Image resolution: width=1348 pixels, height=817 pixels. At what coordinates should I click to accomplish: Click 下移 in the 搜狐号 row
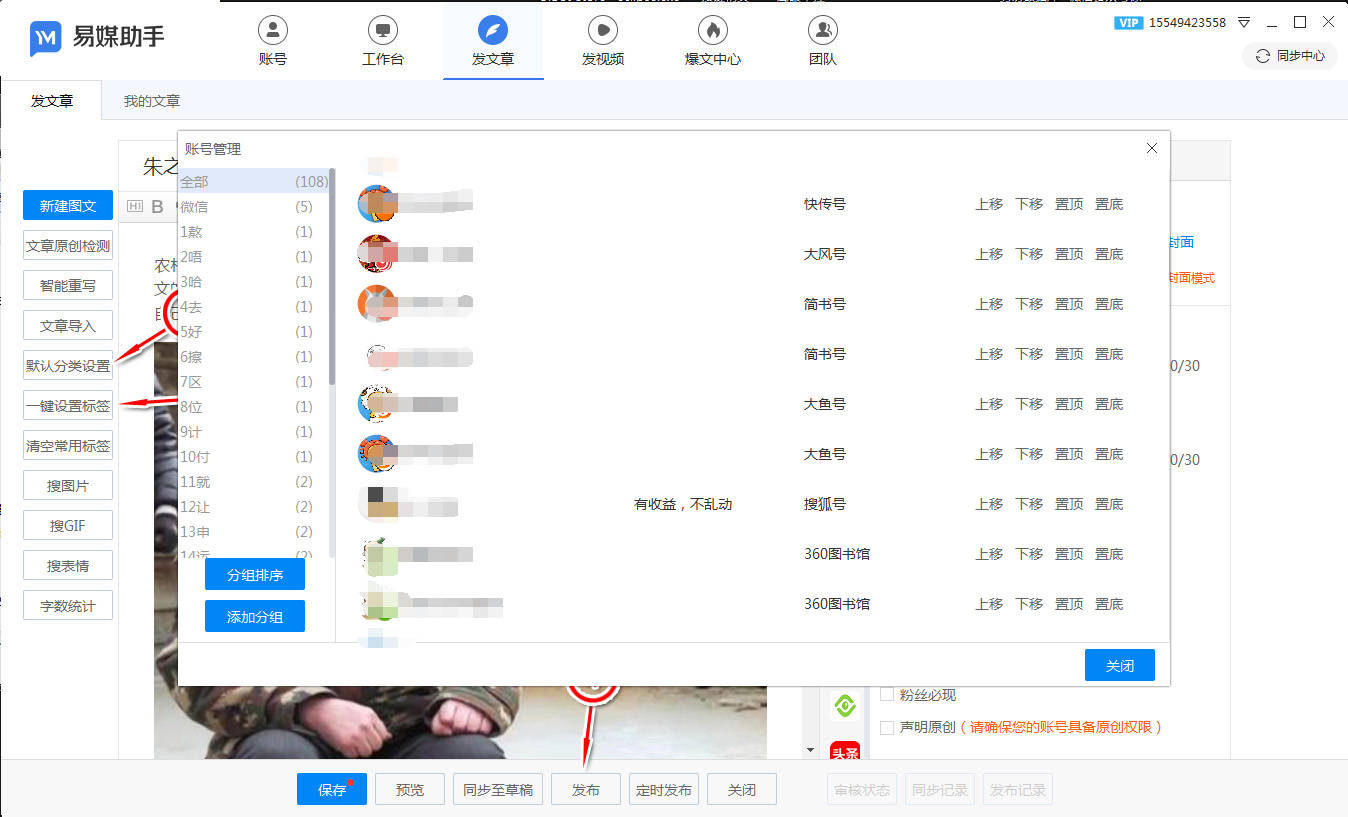pos(1029,503)
